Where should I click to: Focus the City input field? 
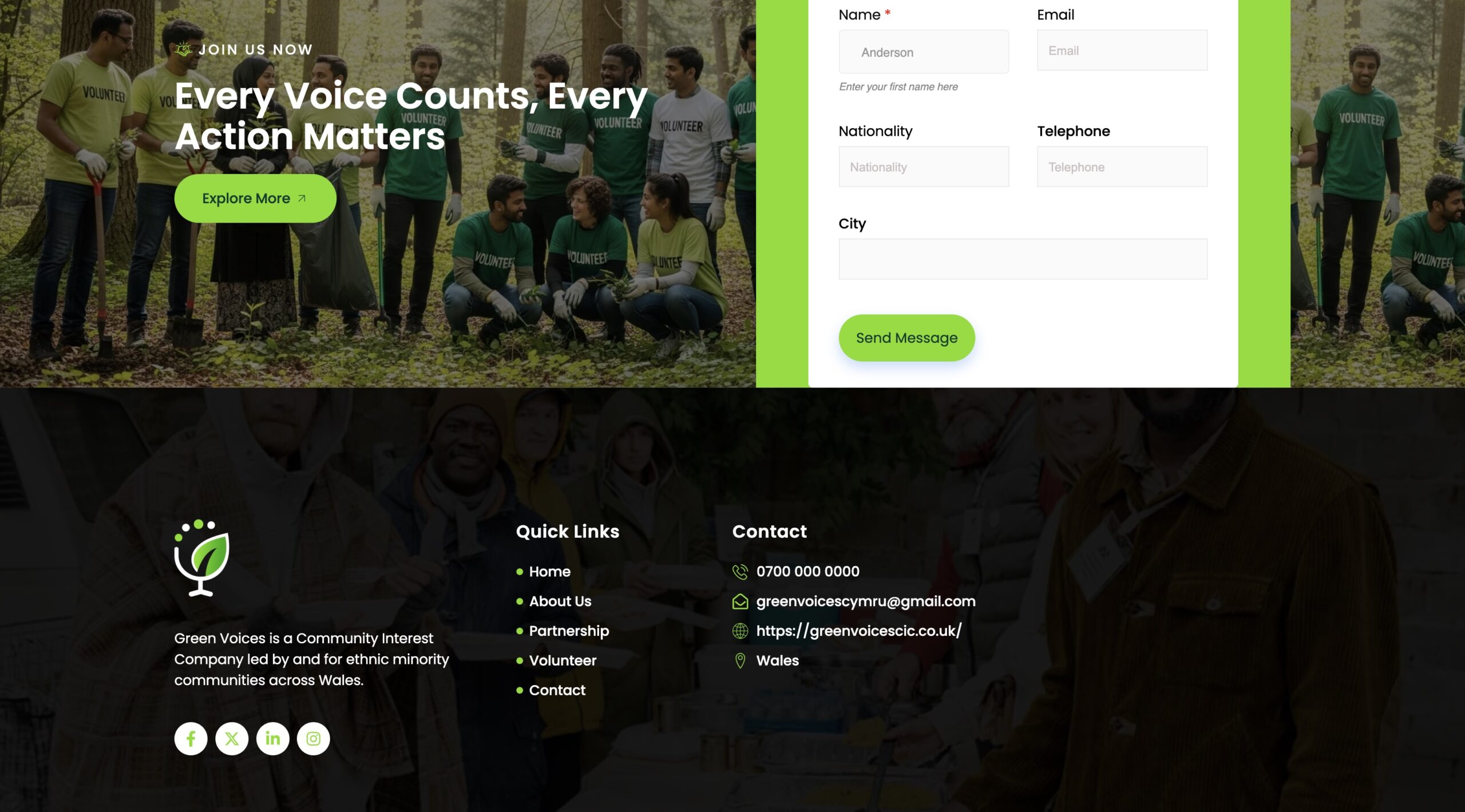(1023, 259)
